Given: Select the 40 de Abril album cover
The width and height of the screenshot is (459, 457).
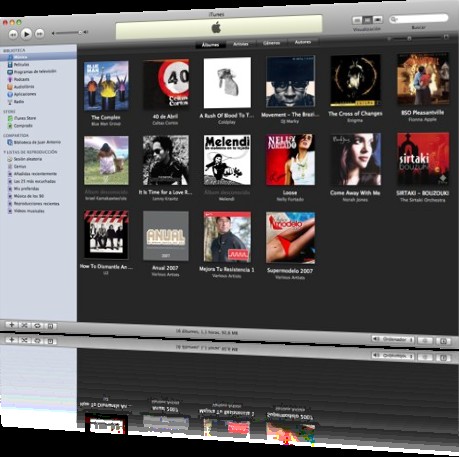Looking at the screenshot, I should (x=166, y=84).
